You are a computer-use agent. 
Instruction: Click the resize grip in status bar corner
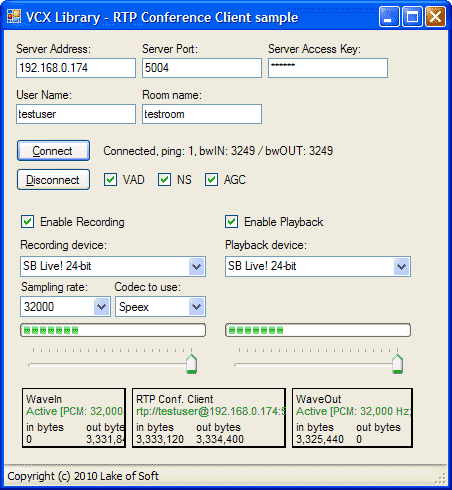(x=441, y=478)
